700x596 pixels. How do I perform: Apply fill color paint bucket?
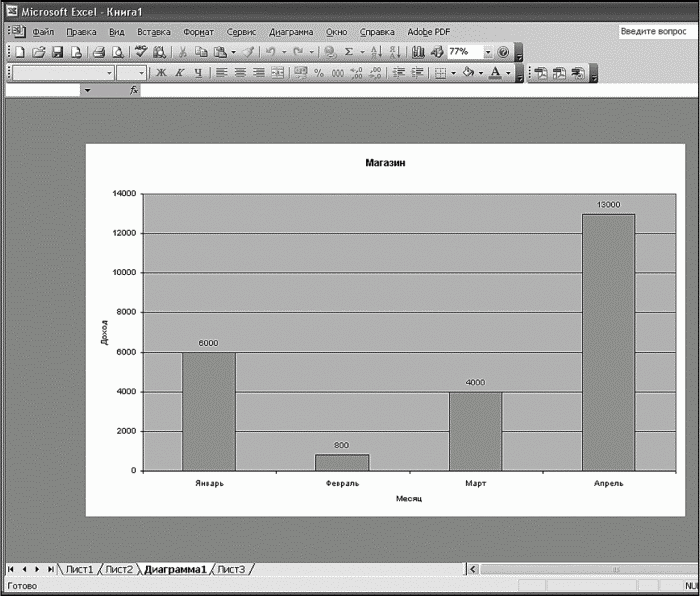point(468,72)
